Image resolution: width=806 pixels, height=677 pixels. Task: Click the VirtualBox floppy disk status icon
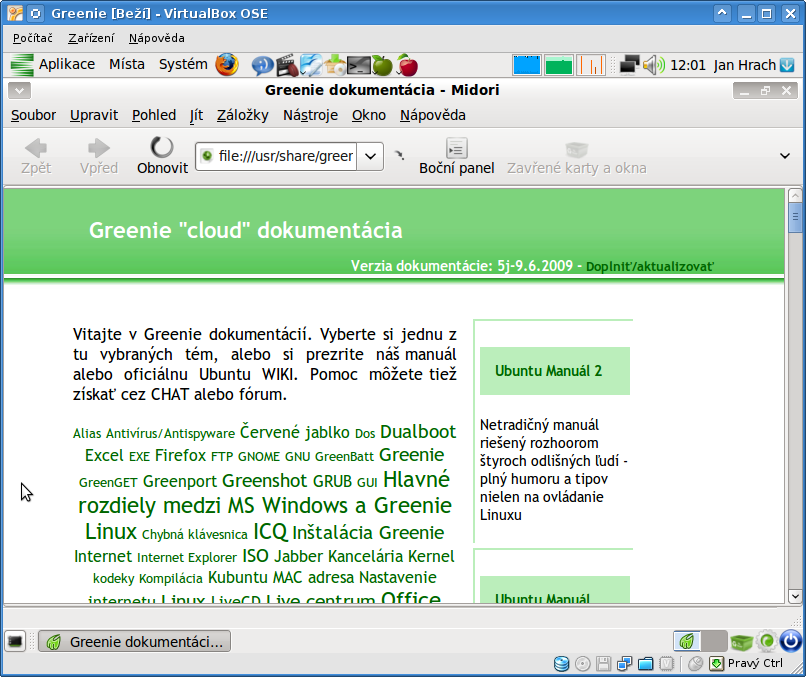(603, 664)
